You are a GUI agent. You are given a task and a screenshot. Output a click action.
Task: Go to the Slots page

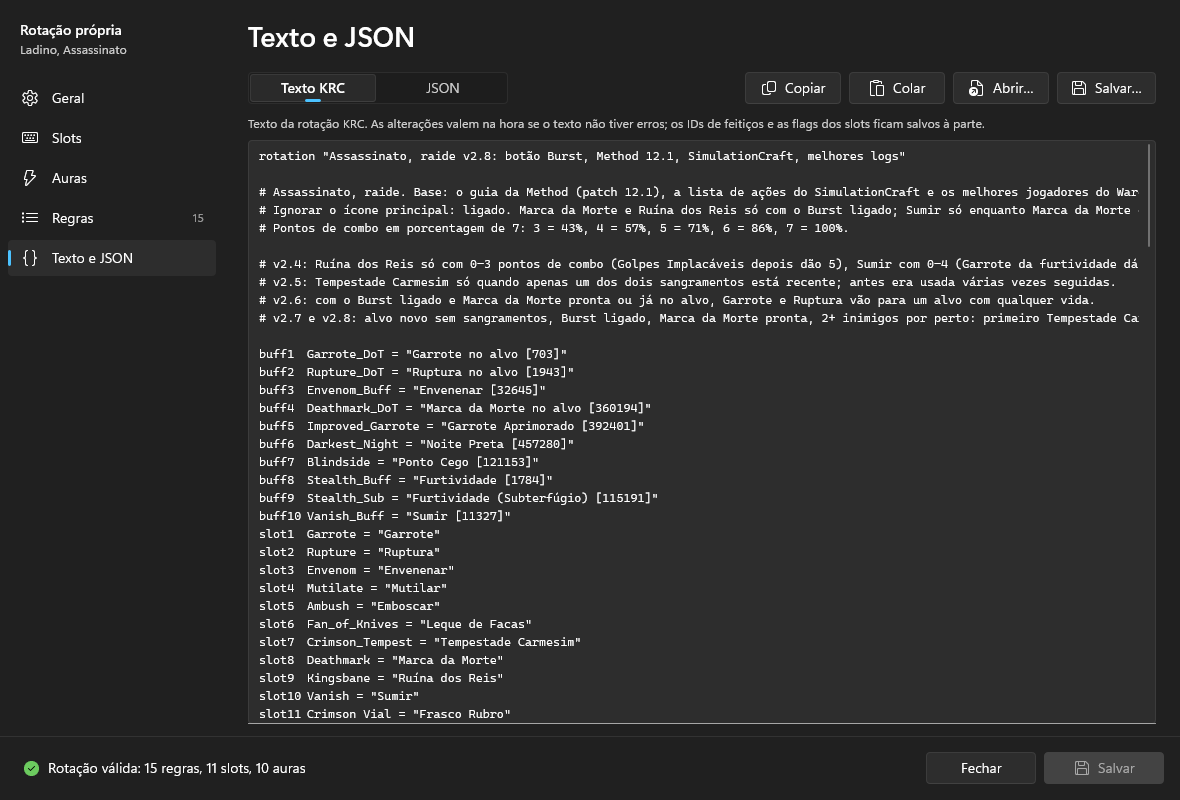(x=112, y=138)
